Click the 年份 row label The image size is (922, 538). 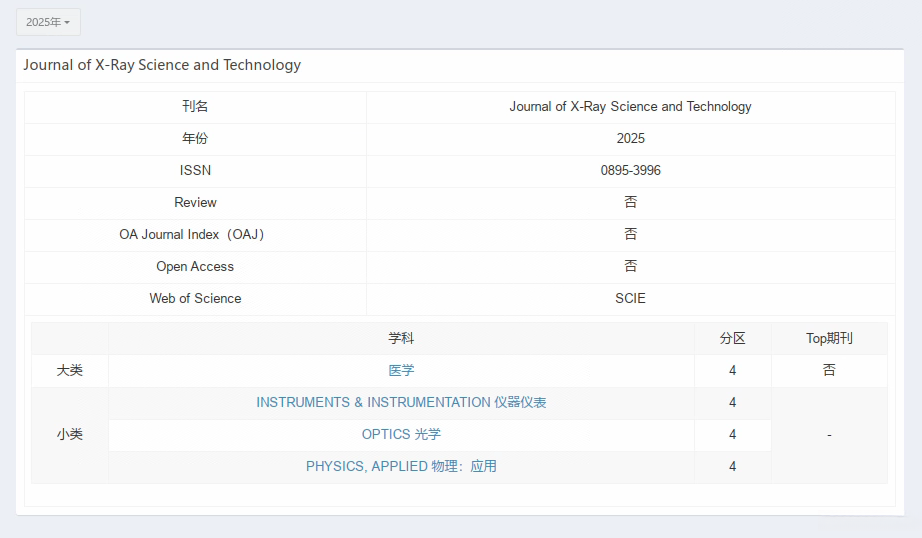click(x=195, y=139)
